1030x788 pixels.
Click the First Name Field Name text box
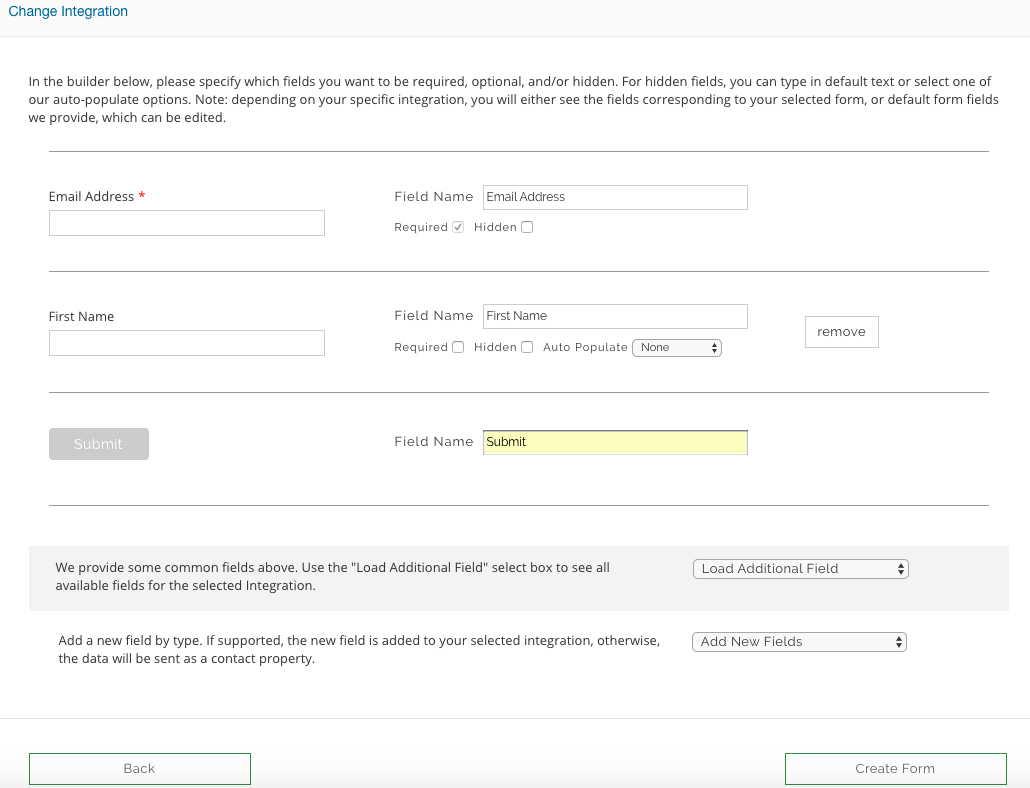pyautogui.click(x=614, y=316)
